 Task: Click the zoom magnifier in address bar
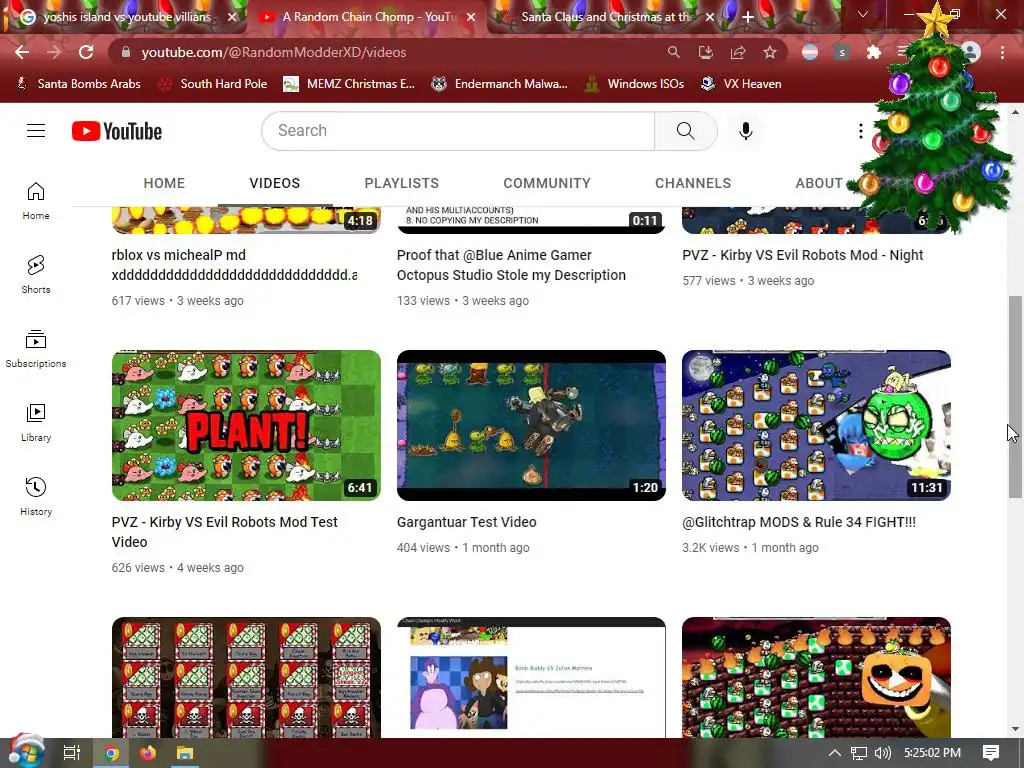(673, 52)
